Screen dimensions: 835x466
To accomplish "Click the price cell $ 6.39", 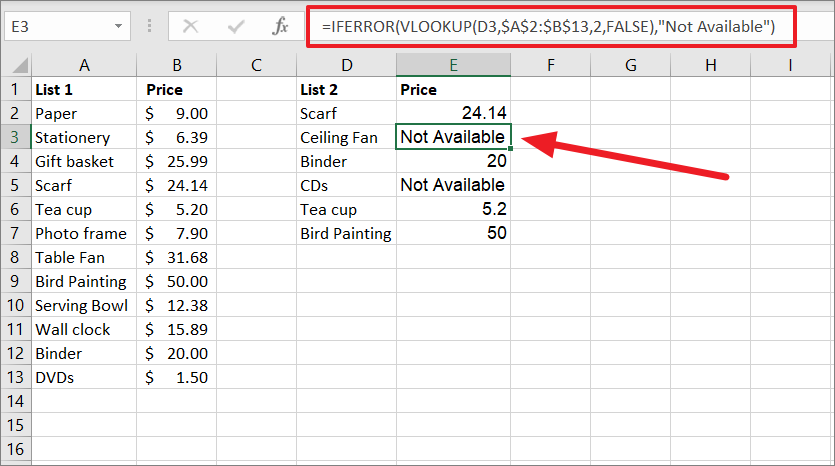I will click(x=177, y=137).
